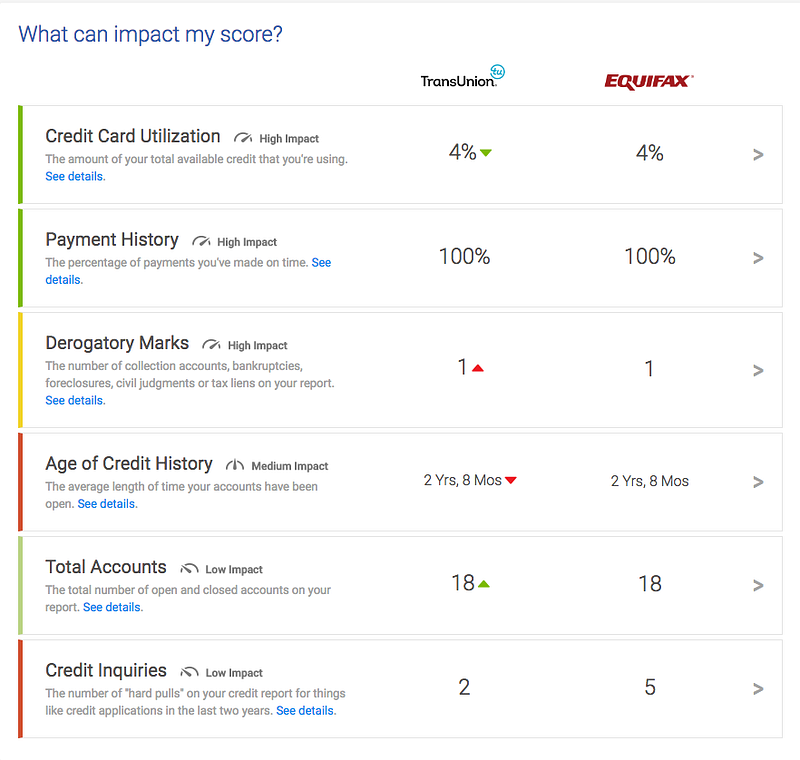Image resolution: width=800 pixels, height=760 pixels.
Task: Expand the Derogatory Marks row chevron
Action: pos(758,370)
